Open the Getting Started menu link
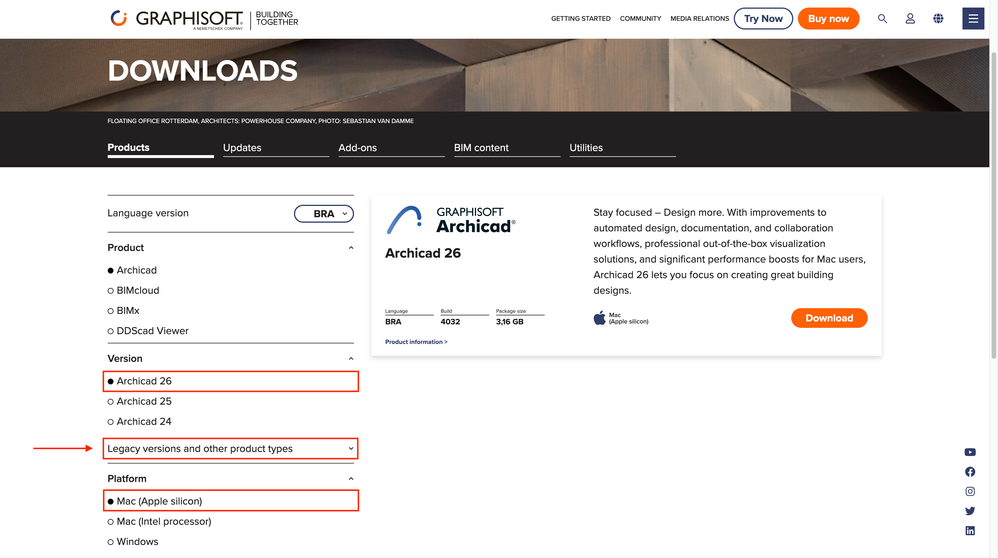The image size is (998, 558). [x=580, y=18]
